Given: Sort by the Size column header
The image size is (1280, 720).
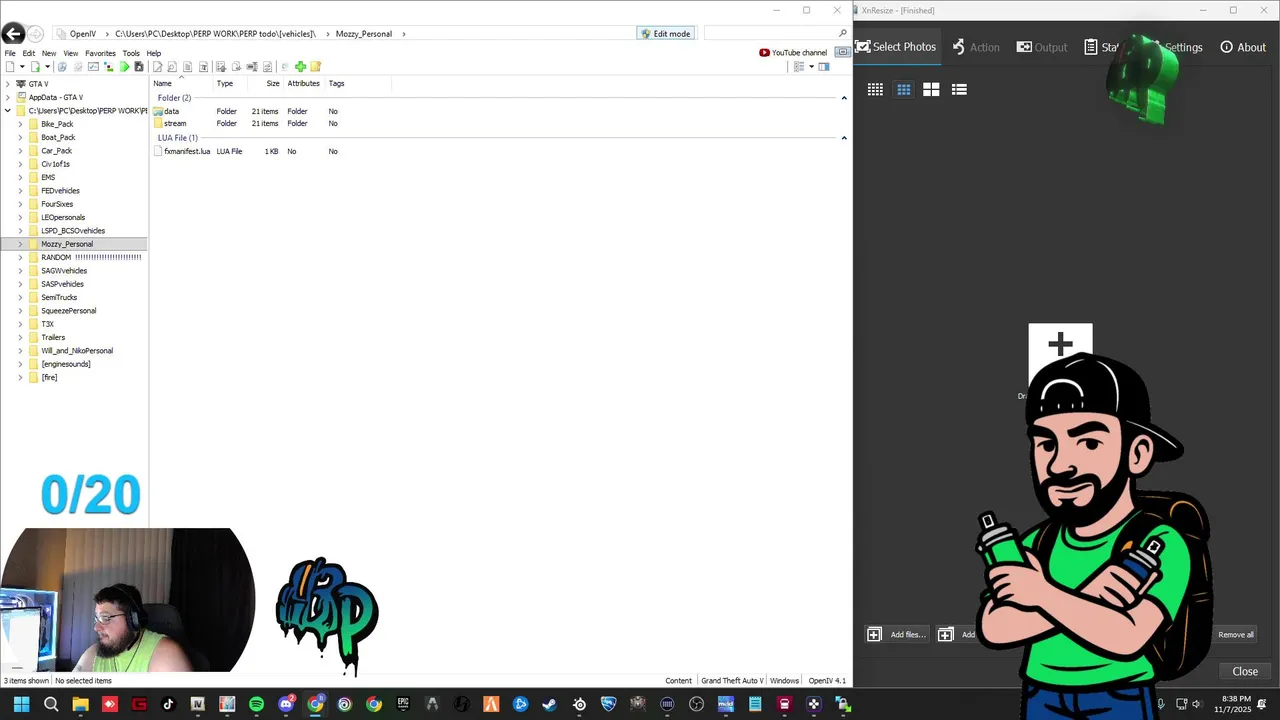Looking at the screenshot, I should 272,84.
